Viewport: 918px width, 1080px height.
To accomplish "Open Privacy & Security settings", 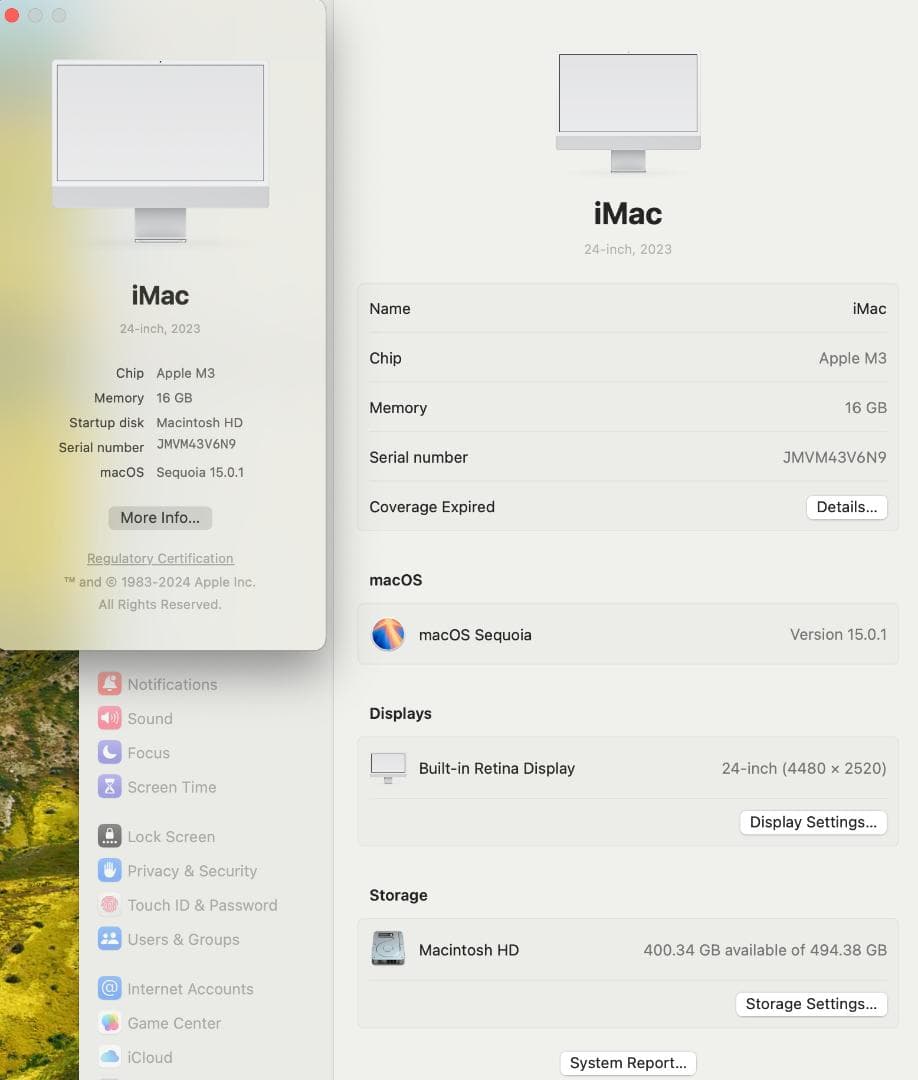I will (x=110, y=871).
